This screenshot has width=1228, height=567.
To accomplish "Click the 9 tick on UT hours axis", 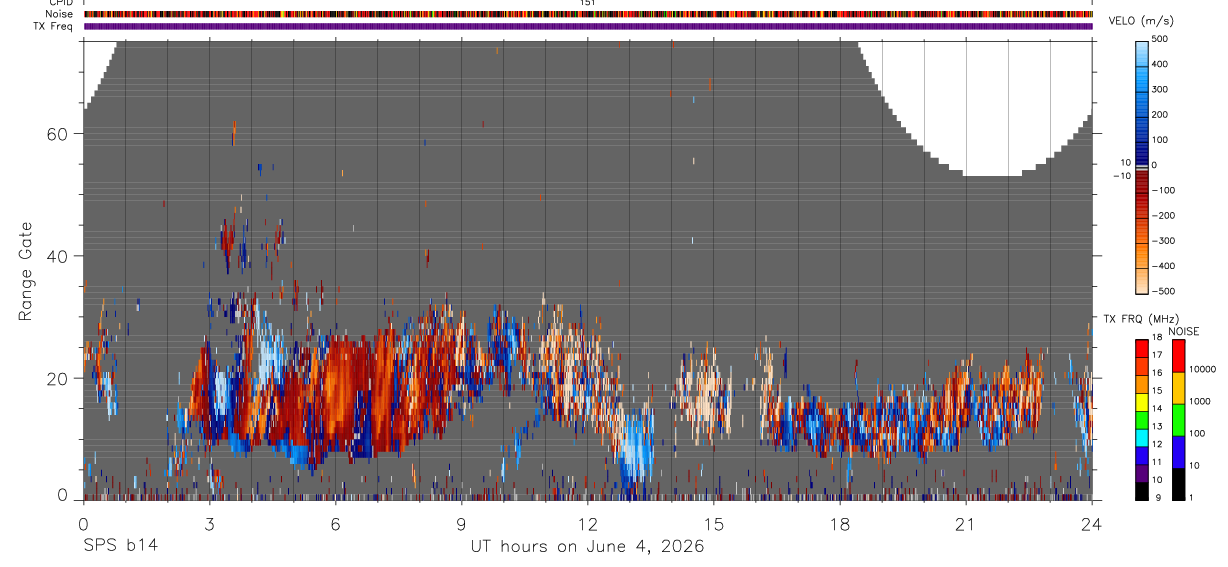I will tap(462, 523).
